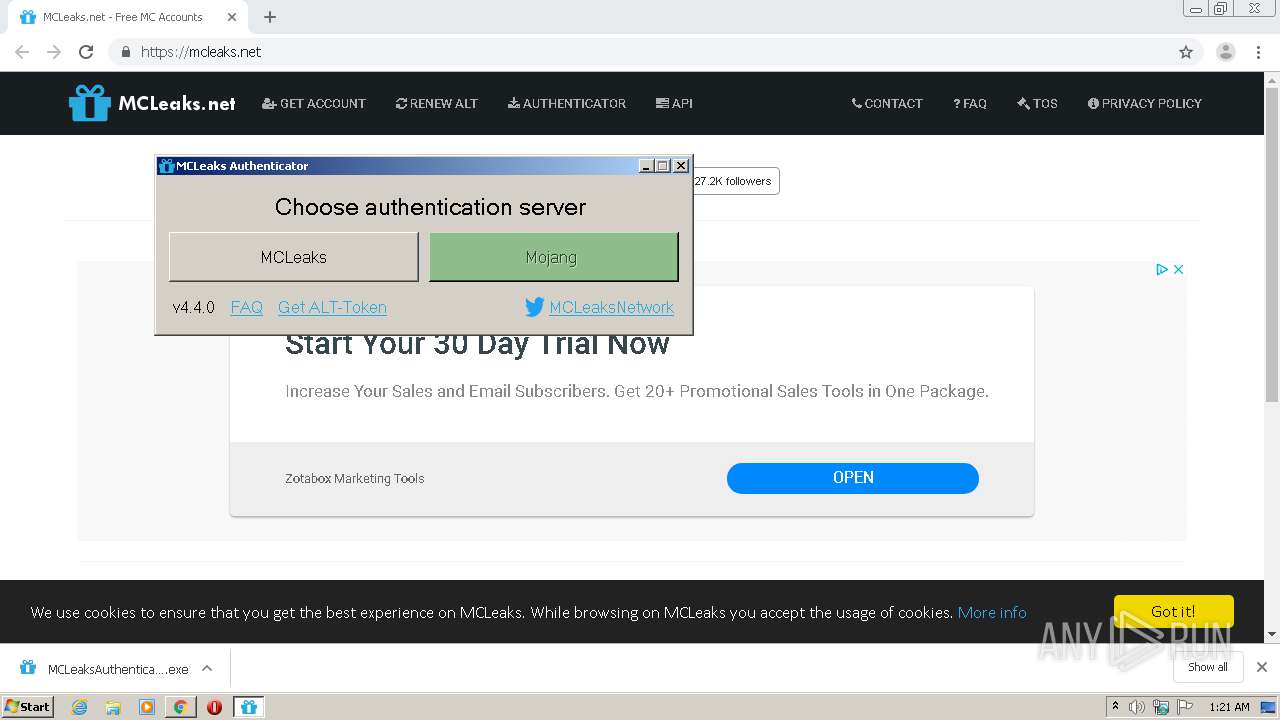Open CONTACT page
This screenshot has height=720, width=1280.
point(887,103)
